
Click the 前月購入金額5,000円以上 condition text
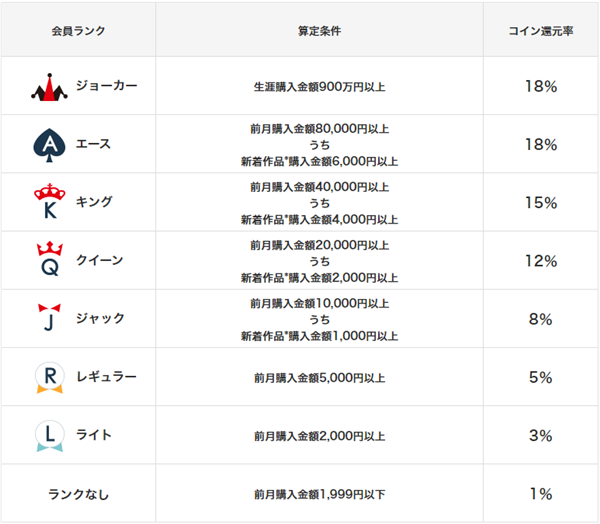[319, 378]
